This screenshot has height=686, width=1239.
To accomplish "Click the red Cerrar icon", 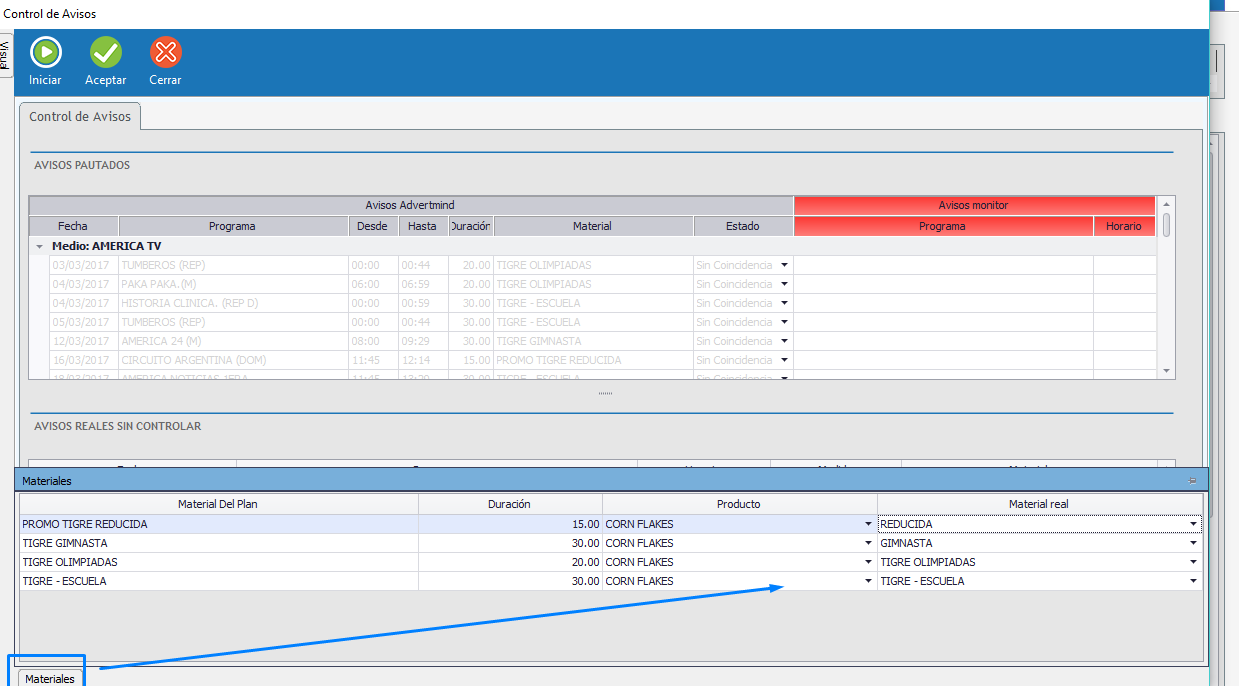I will click(165, 52).
